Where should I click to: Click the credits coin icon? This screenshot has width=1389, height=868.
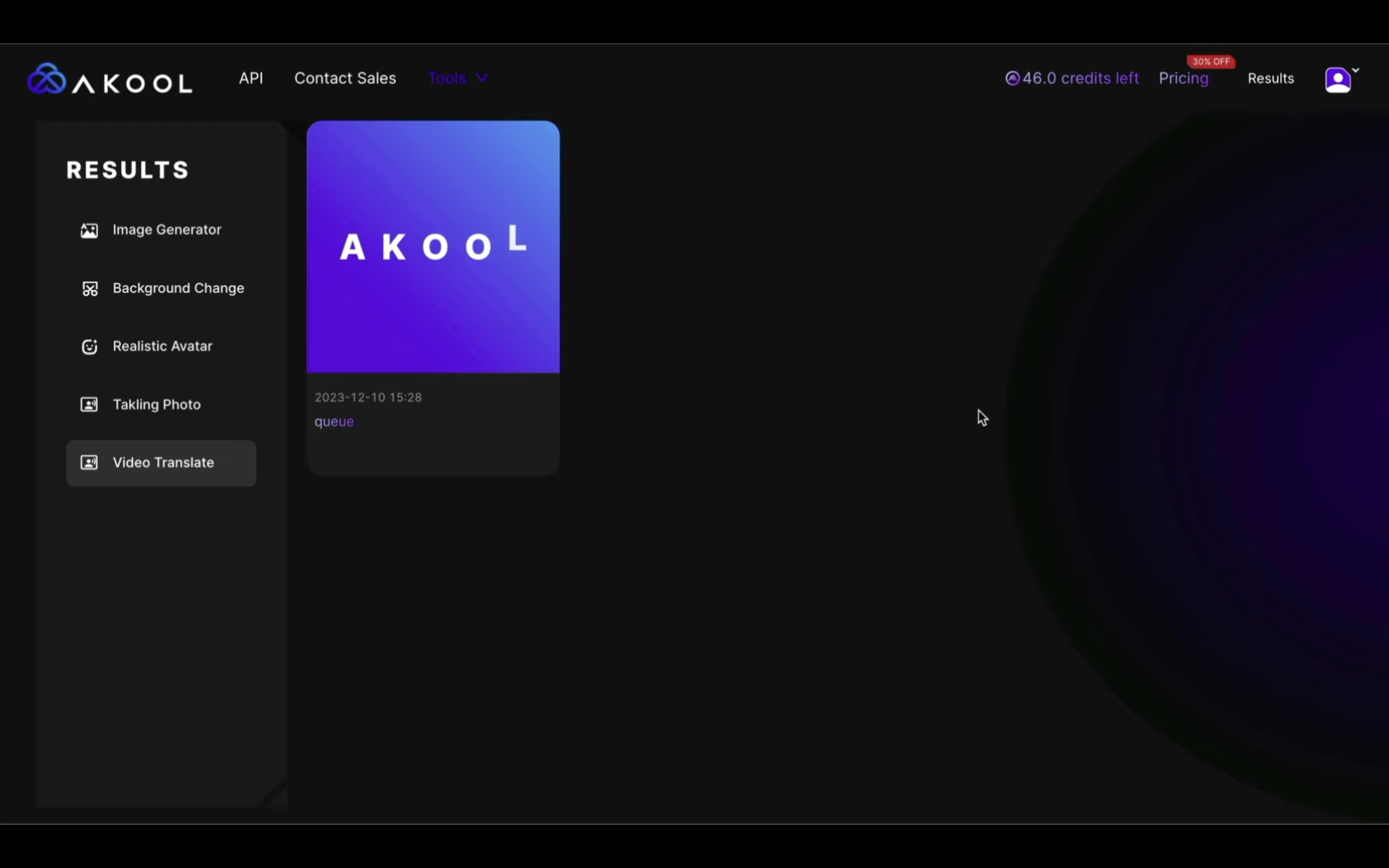click(x=1012, y=78)
